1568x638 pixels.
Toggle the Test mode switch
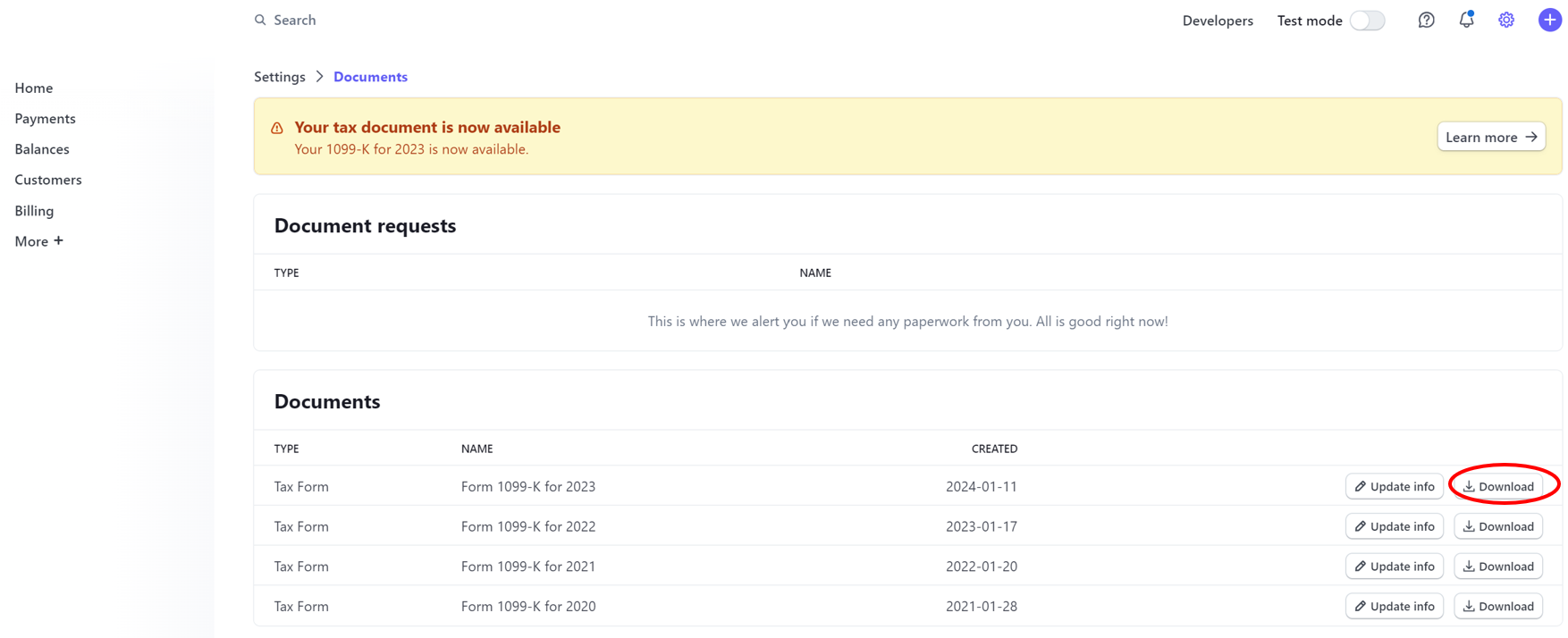tap(1367, 21)
